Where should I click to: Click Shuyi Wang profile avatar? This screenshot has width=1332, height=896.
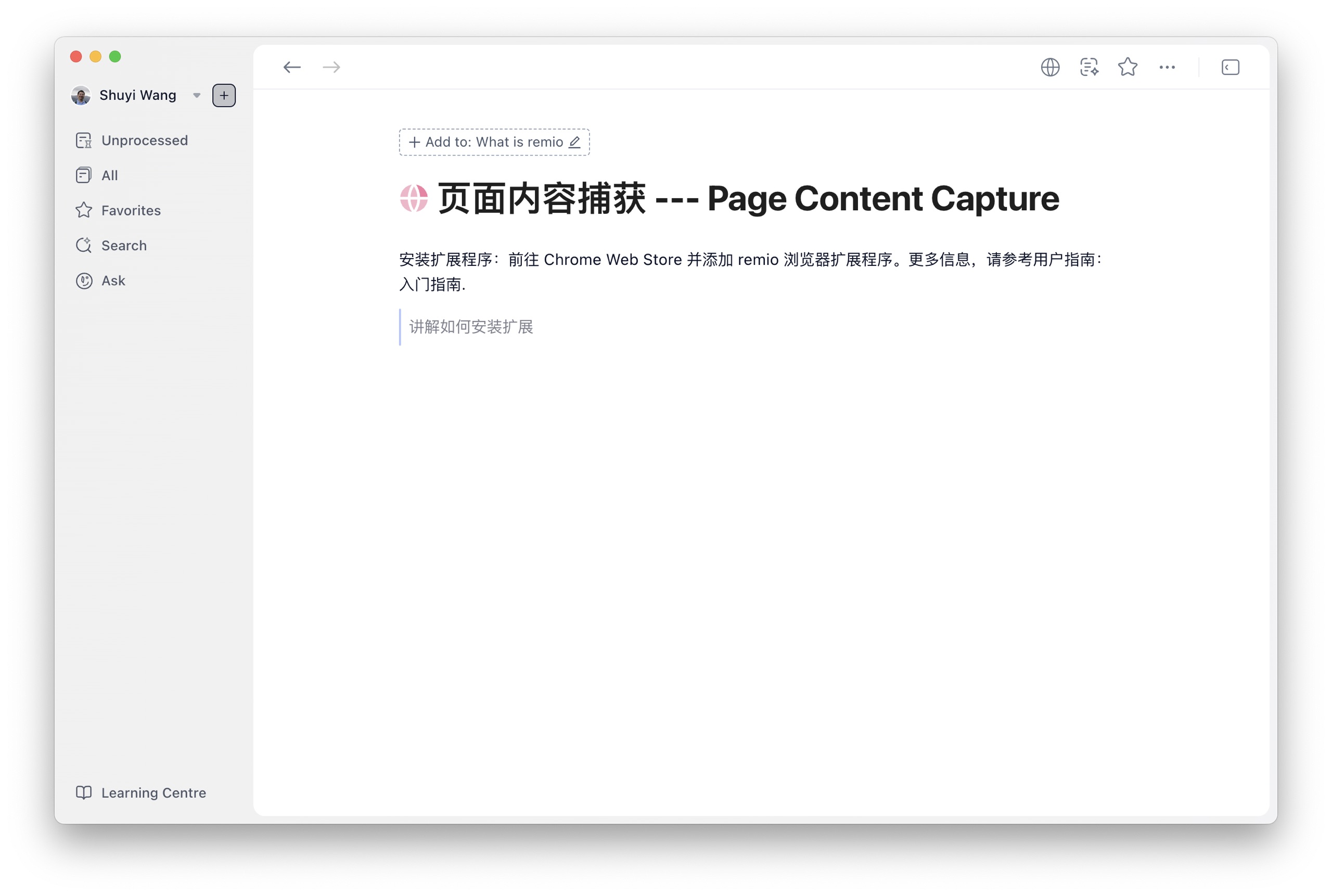click(81, 95)
